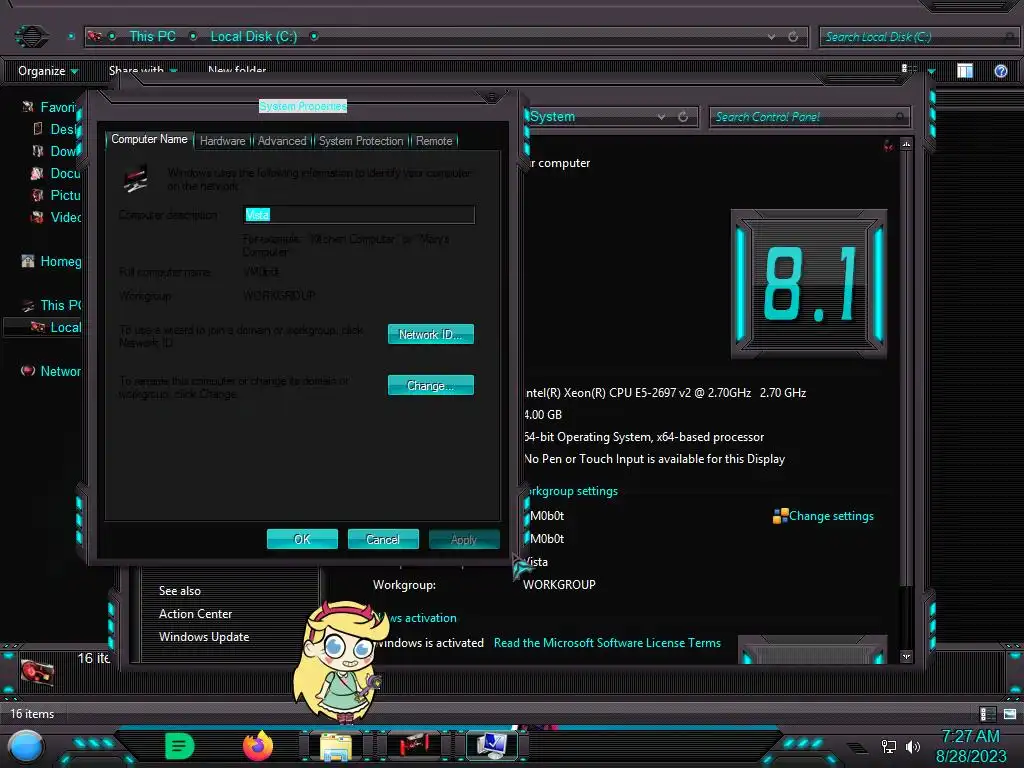Viewport: 1024px width, 768px height.
Task: Click the System window scroll down arrow
Action: point(906,656)
